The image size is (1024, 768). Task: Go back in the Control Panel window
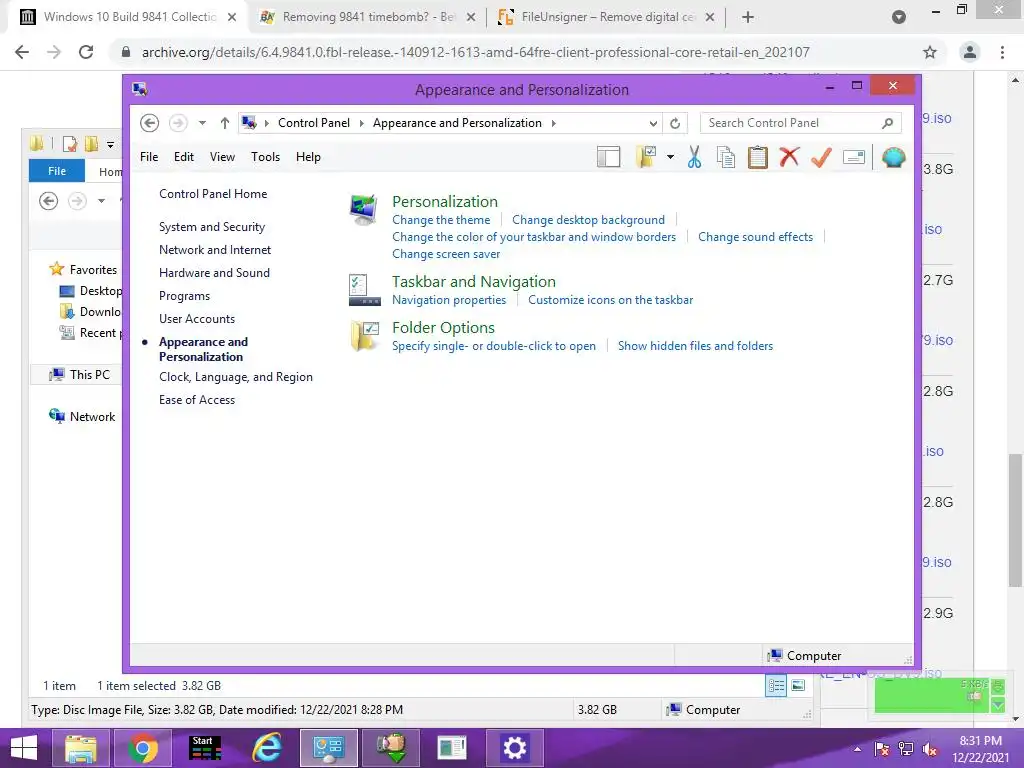[150, 123]
